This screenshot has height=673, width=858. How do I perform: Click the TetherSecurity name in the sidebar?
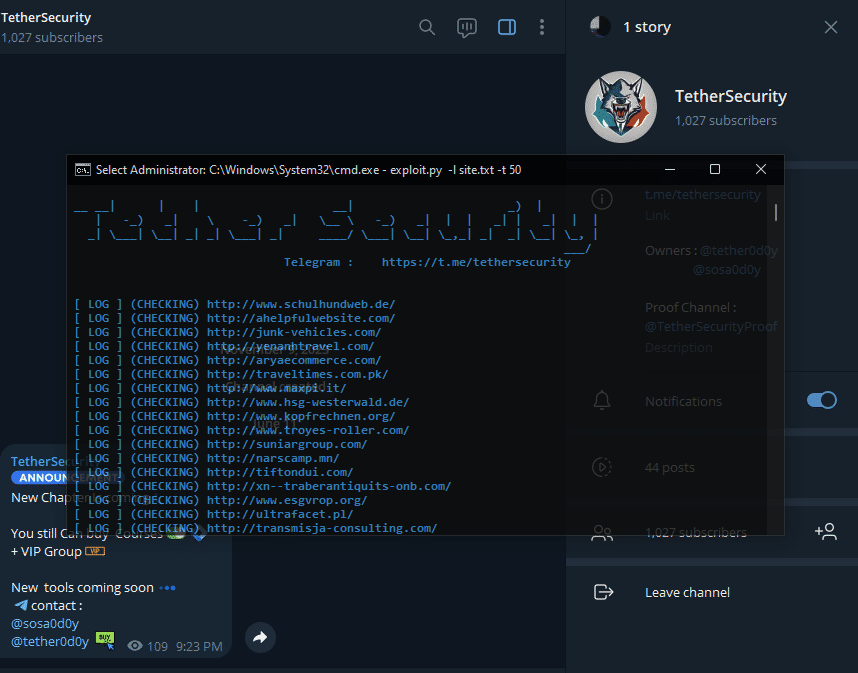pyautogui.click(x=731, y=96)
